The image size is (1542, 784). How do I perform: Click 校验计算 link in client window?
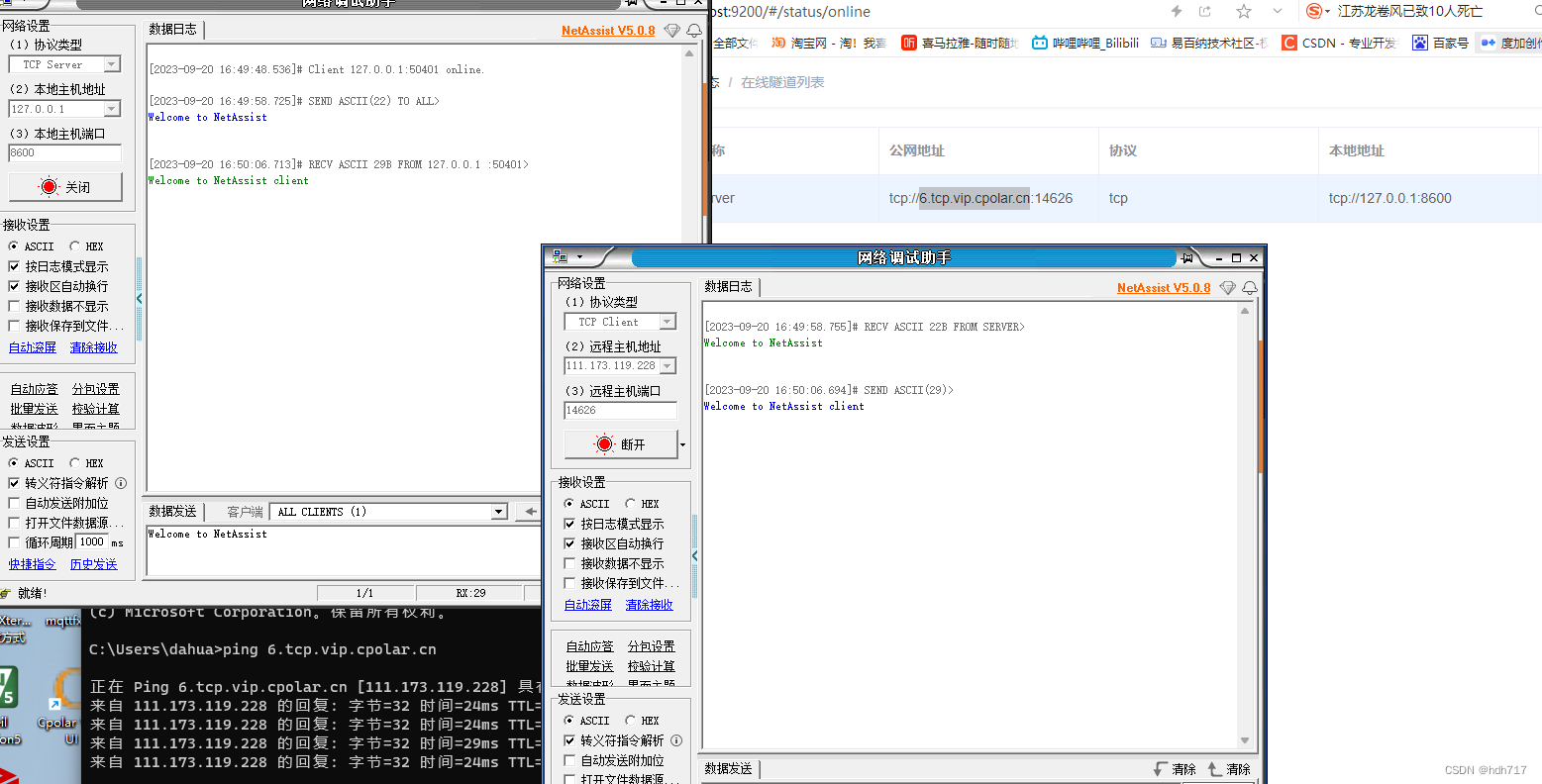652,666
